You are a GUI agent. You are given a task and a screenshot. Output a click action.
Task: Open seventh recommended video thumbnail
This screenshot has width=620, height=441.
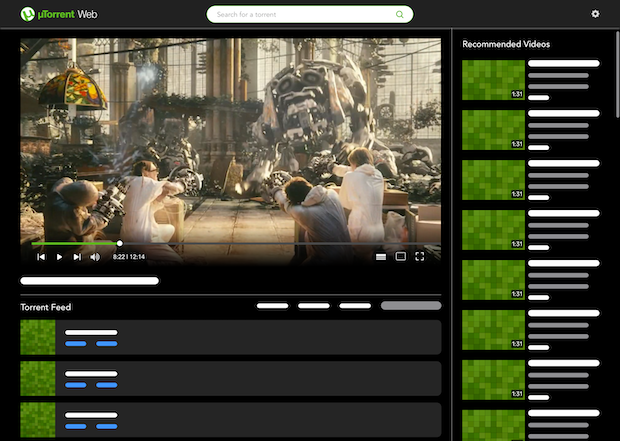(x=493, y=380)
